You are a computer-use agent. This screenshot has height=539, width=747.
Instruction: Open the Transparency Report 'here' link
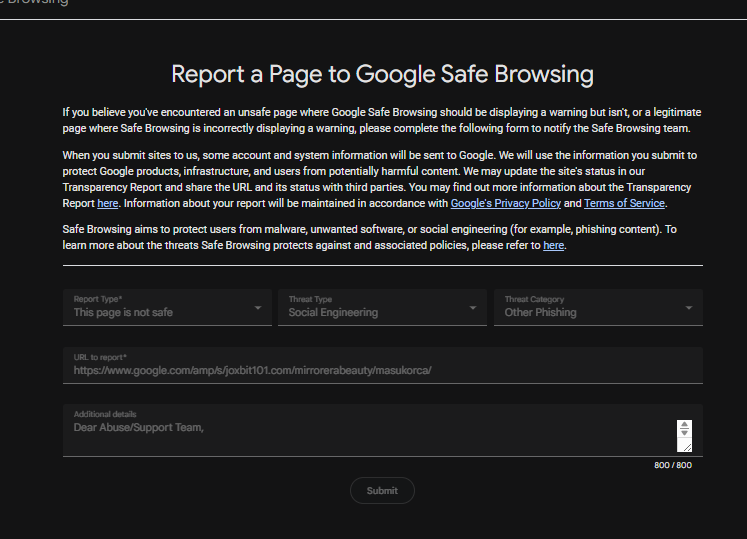coord(108,203)
